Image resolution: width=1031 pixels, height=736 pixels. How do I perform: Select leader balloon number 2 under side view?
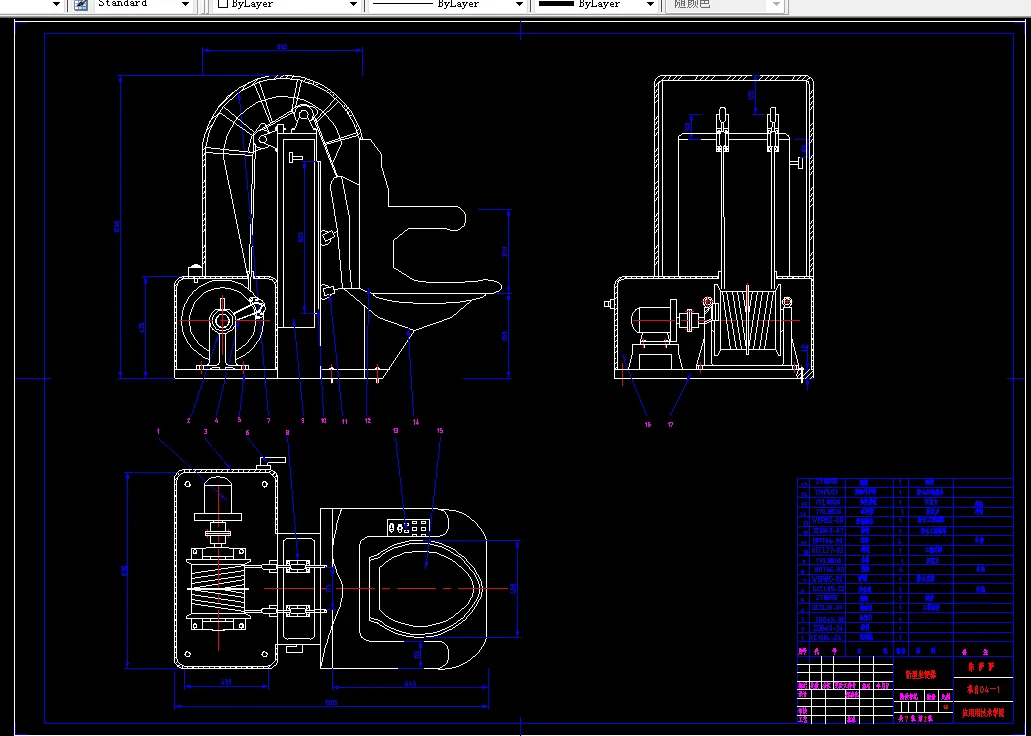(x=189, y=421)
